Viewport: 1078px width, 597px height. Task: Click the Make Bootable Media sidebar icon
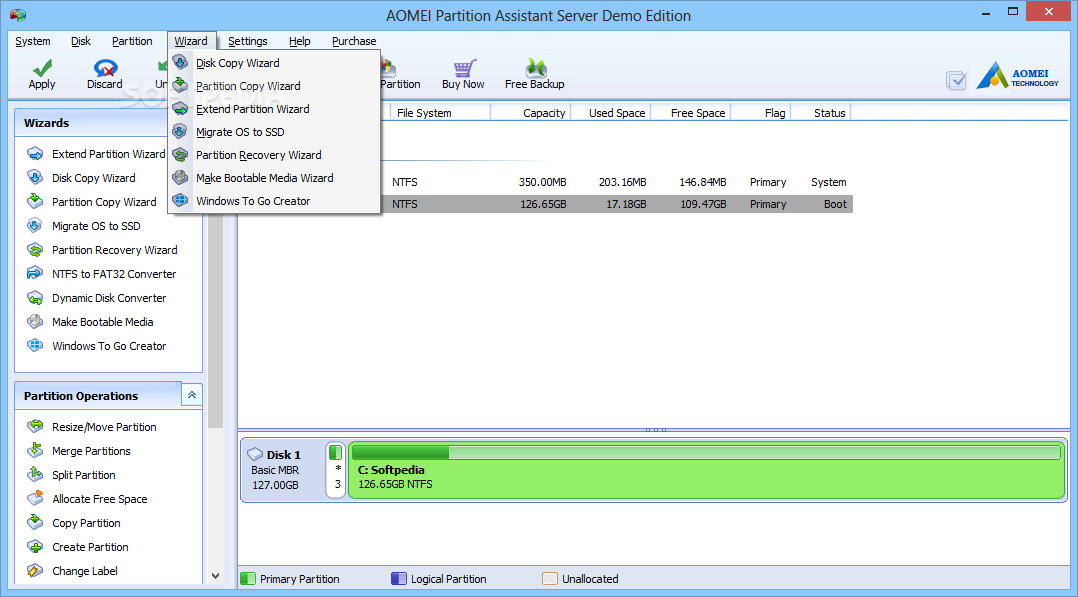tap(35, 322)
